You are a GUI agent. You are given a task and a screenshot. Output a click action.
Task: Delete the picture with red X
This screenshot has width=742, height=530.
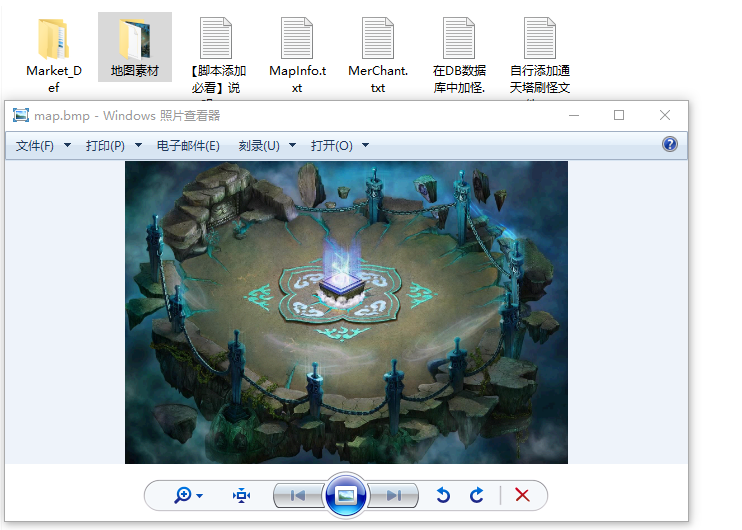[522, 495]
